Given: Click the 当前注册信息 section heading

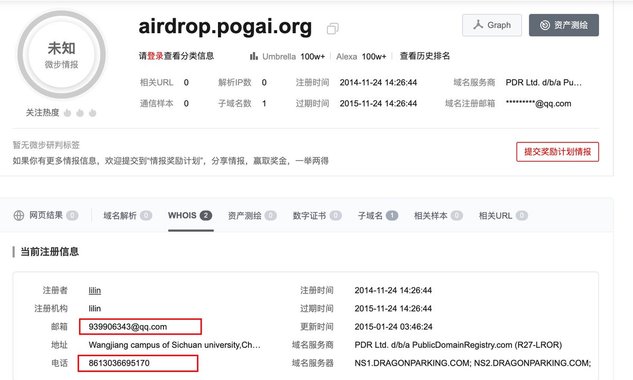Looking at the screenshot, I should tap(50, 252).
